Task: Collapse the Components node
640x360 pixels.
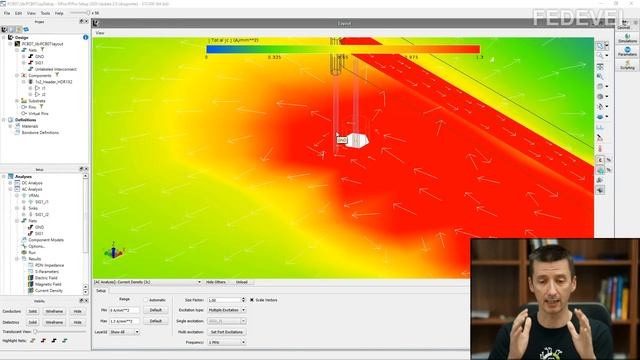Action: 17,76
